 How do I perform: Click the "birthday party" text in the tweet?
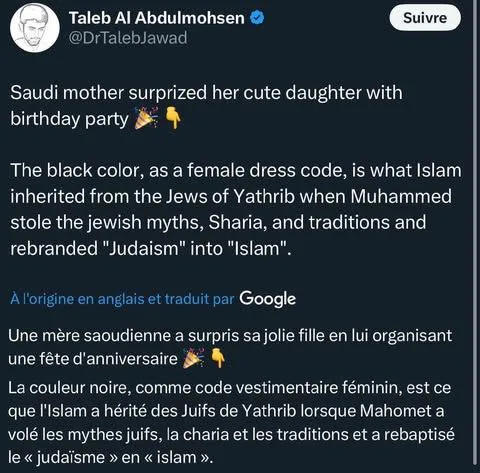point(69,119)
